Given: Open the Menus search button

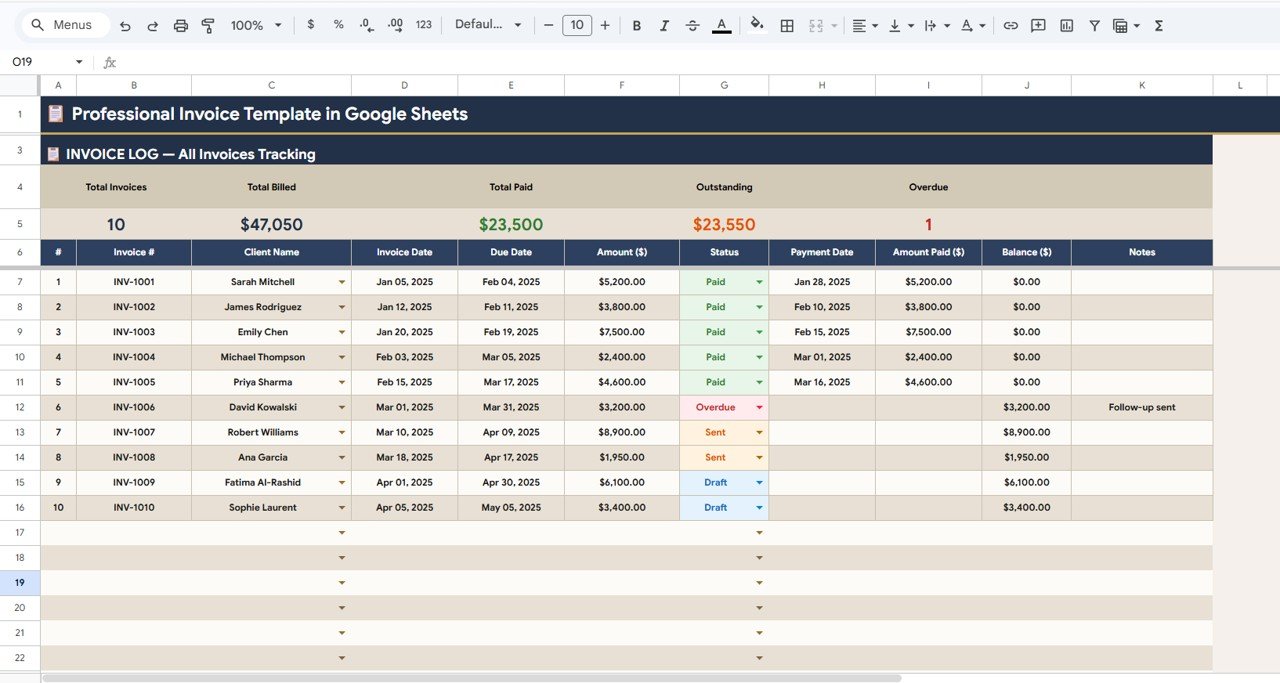Looking at the screenshot, I should pos(64,24).
